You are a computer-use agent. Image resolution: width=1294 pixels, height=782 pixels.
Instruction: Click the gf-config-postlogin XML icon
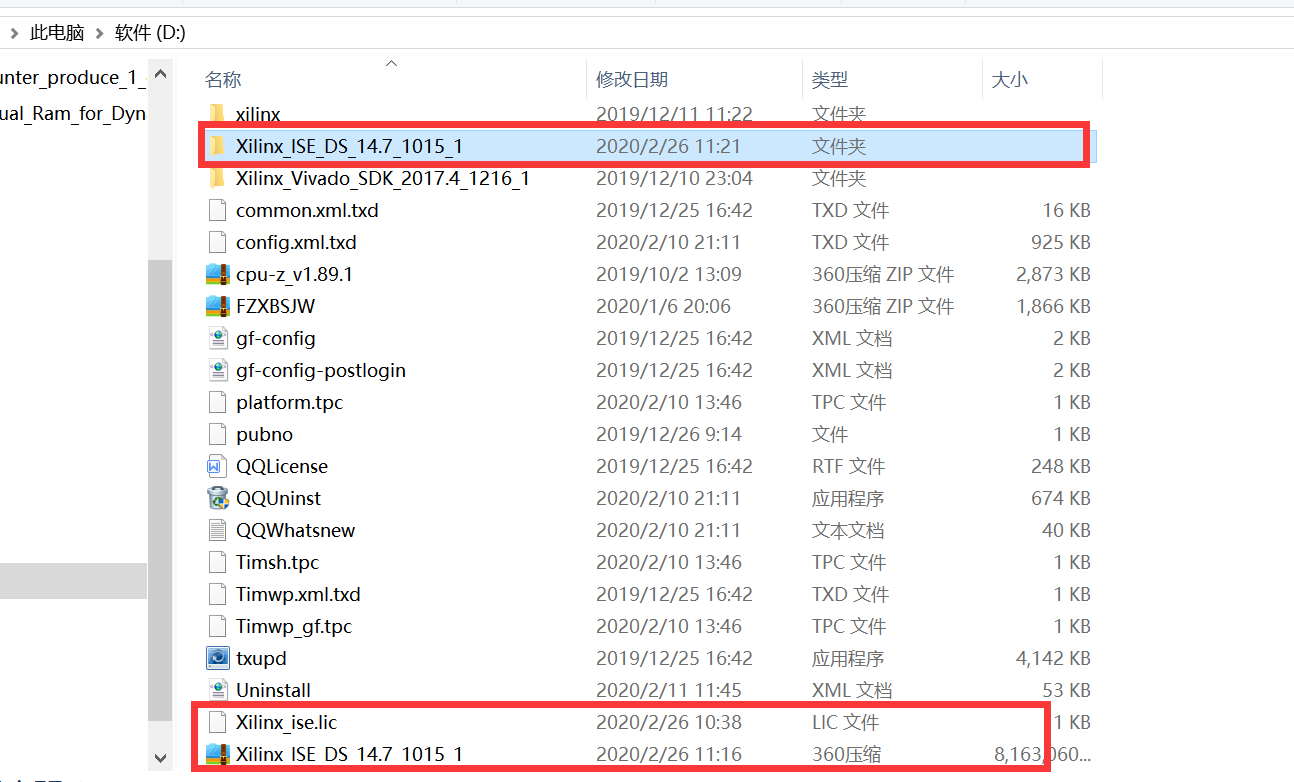pyautogui.click(x=217, y=370)
